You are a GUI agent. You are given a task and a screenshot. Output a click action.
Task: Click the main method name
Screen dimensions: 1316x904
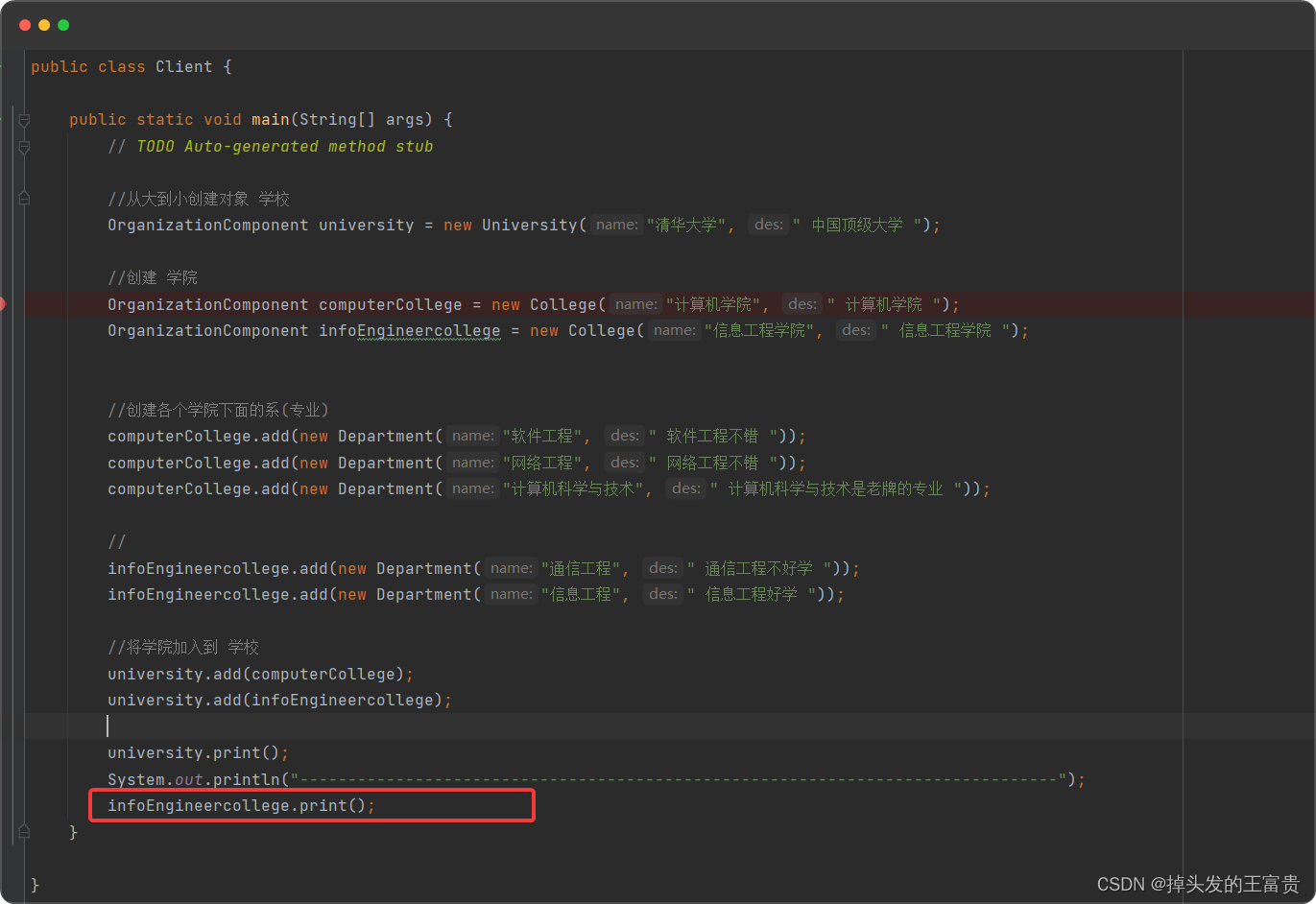[x=271, y=120]
